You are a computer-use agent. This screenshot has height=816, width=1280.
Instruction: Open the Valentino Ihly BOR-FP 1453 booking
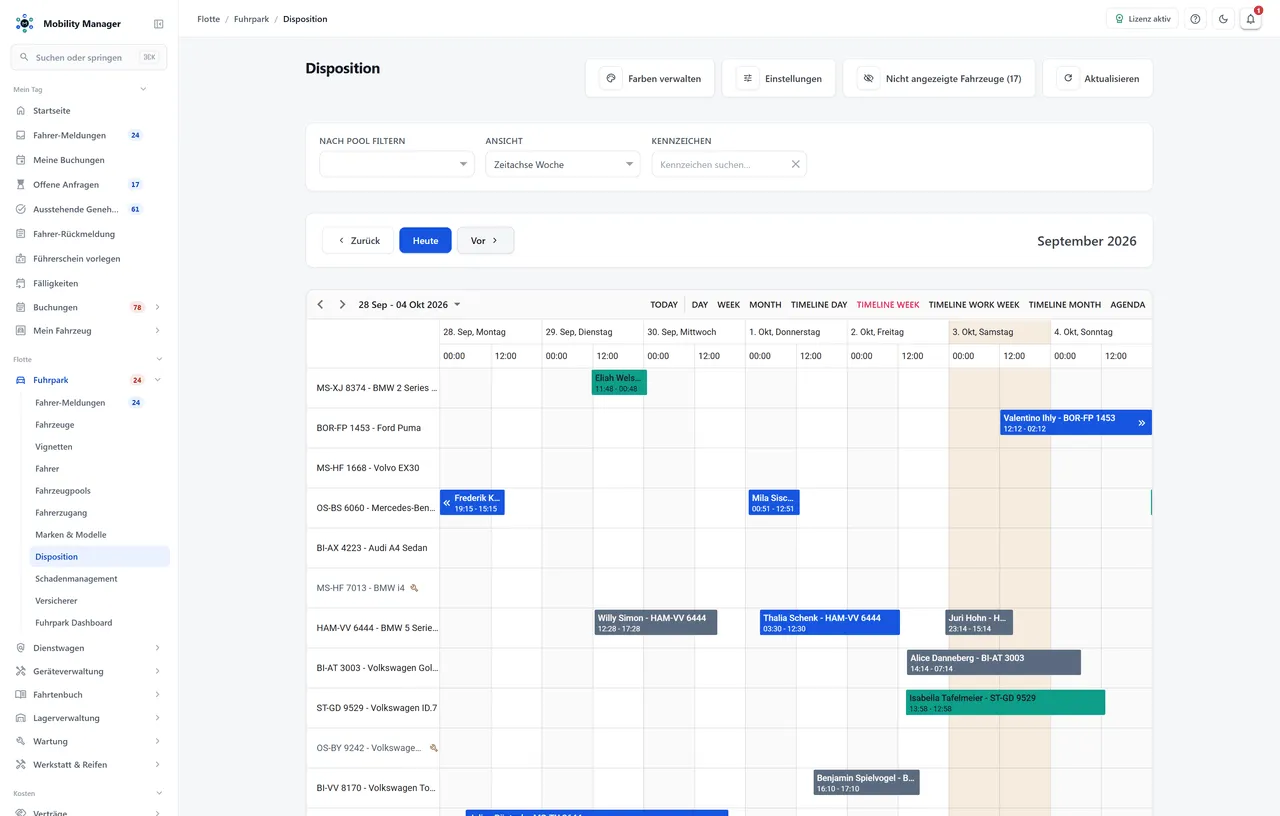(x=1076, y=422)
